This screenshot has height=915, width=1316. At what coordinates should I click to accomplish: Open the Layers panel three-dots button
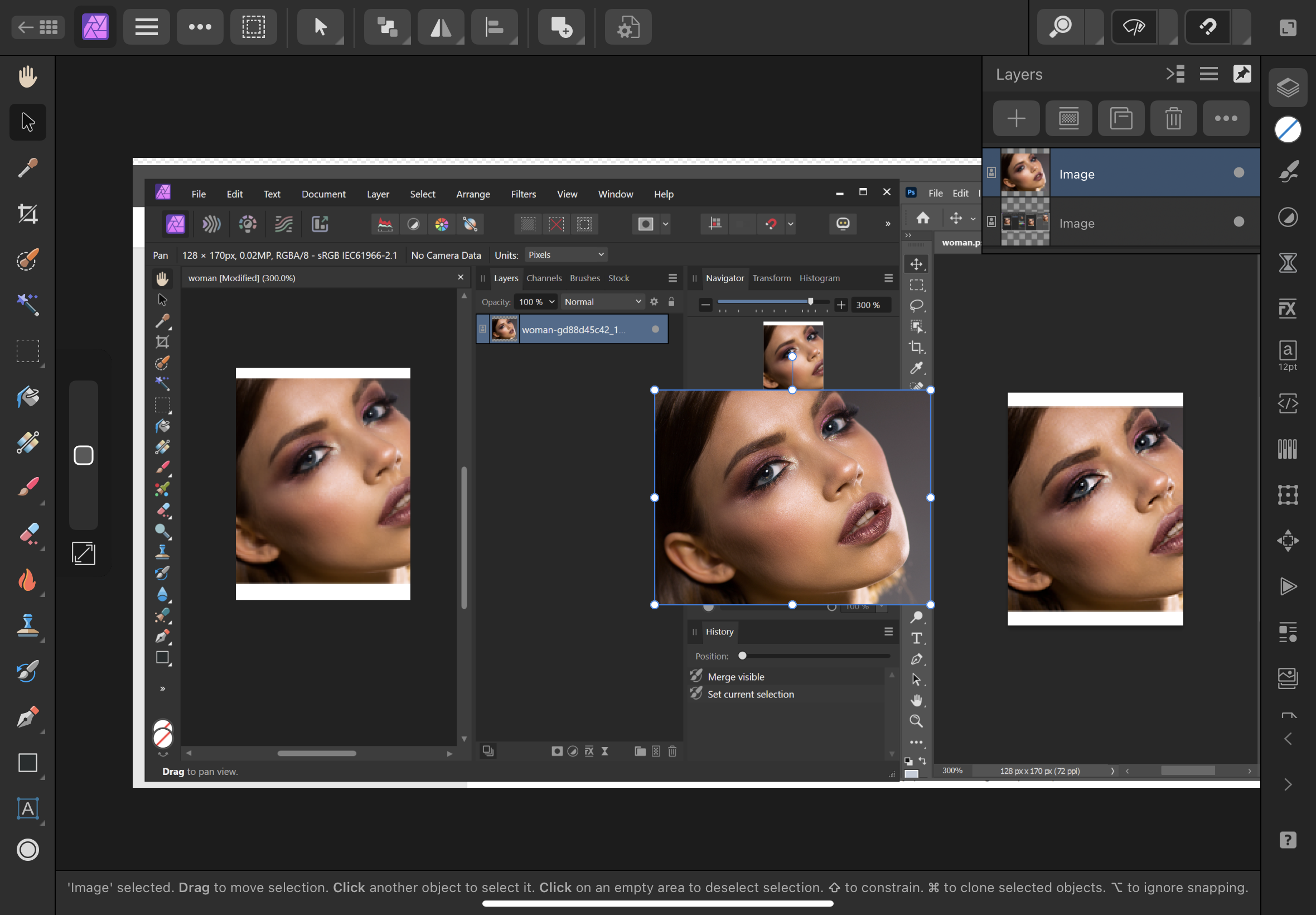tap(1226, 119)
